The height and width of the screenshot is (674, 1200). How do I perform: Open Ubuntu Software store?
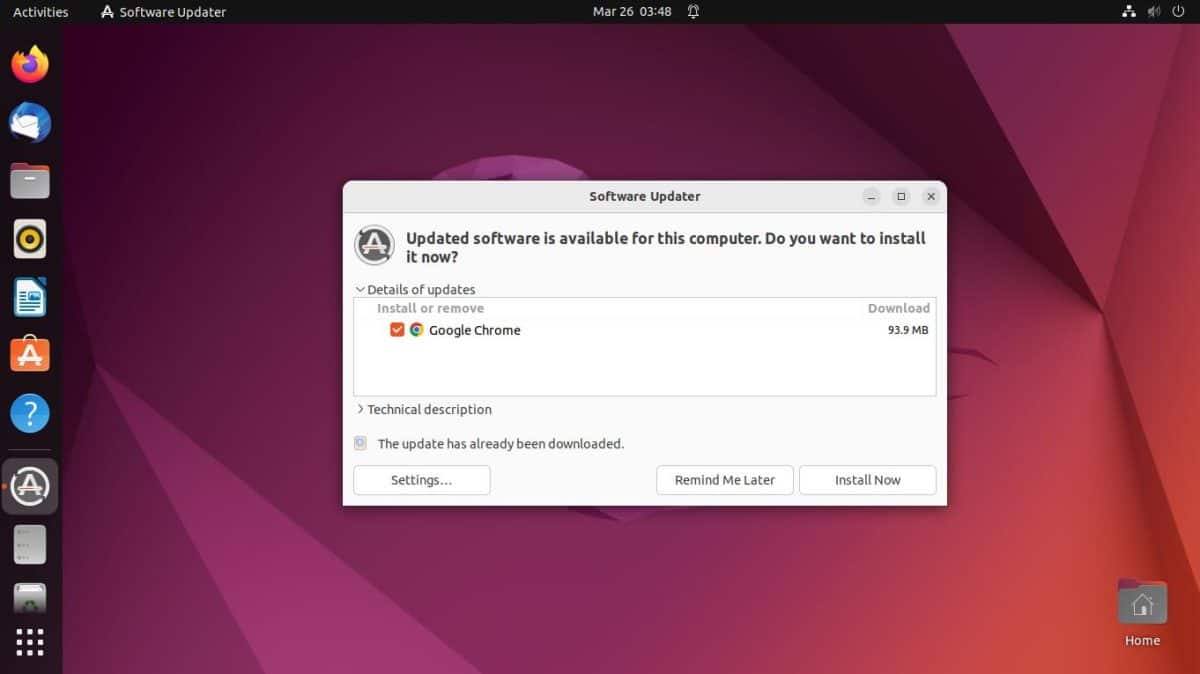click(30, 354)
